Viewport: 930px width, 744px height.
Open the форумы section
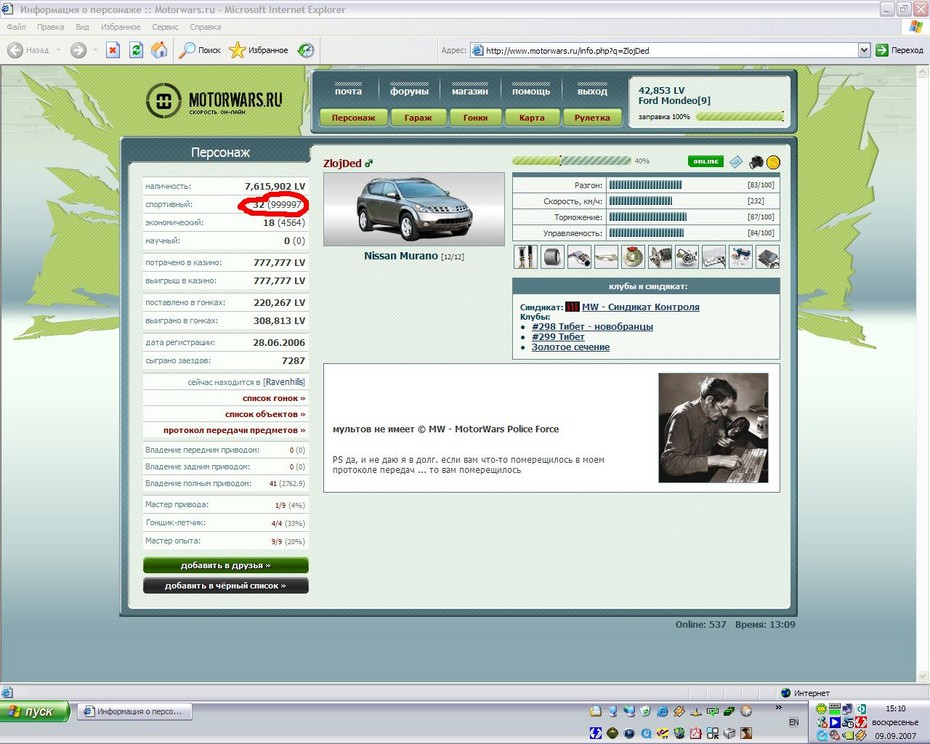tap(409, 91)
